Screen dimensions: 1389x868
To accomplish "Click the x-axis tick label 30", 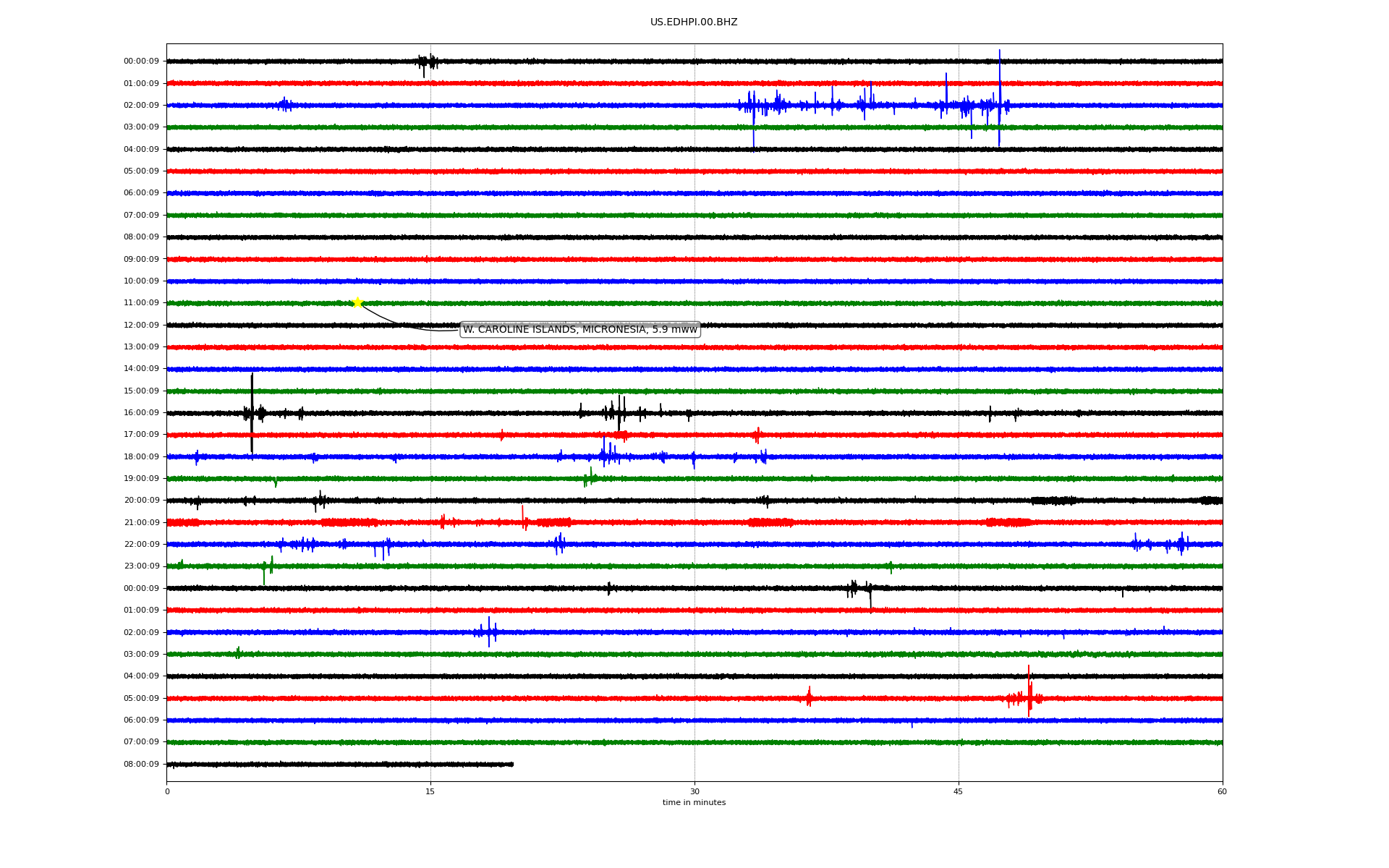I will click(694, 791).
